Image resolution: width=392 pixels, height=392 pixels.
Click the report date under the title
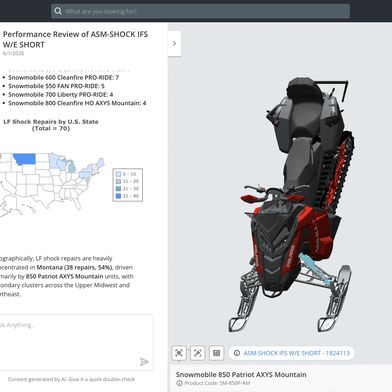tap(13, 53)
